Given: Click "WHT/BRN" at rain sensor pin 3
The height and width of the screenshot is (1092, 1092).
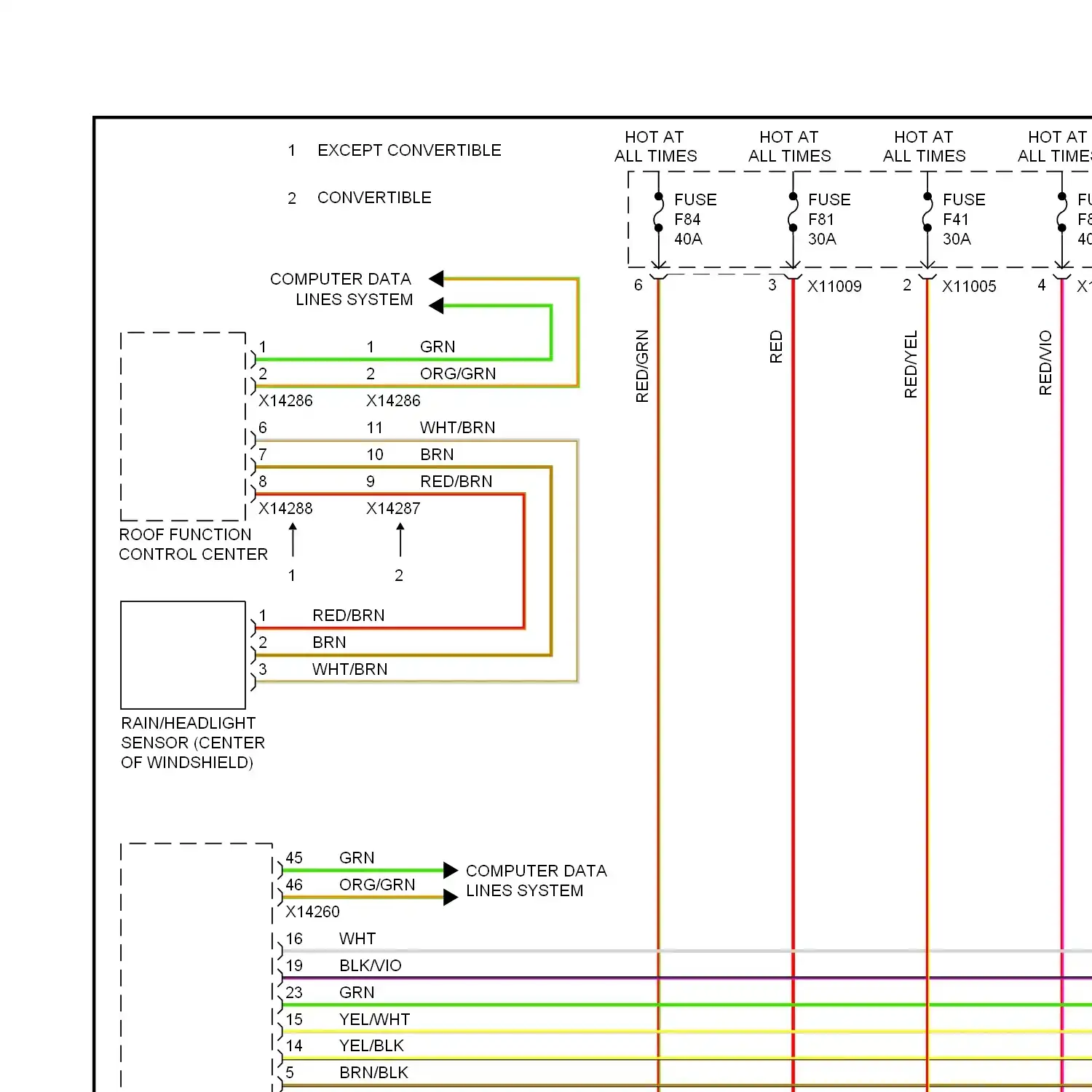Looking at the screenshot, I should (x=350, y=670).
